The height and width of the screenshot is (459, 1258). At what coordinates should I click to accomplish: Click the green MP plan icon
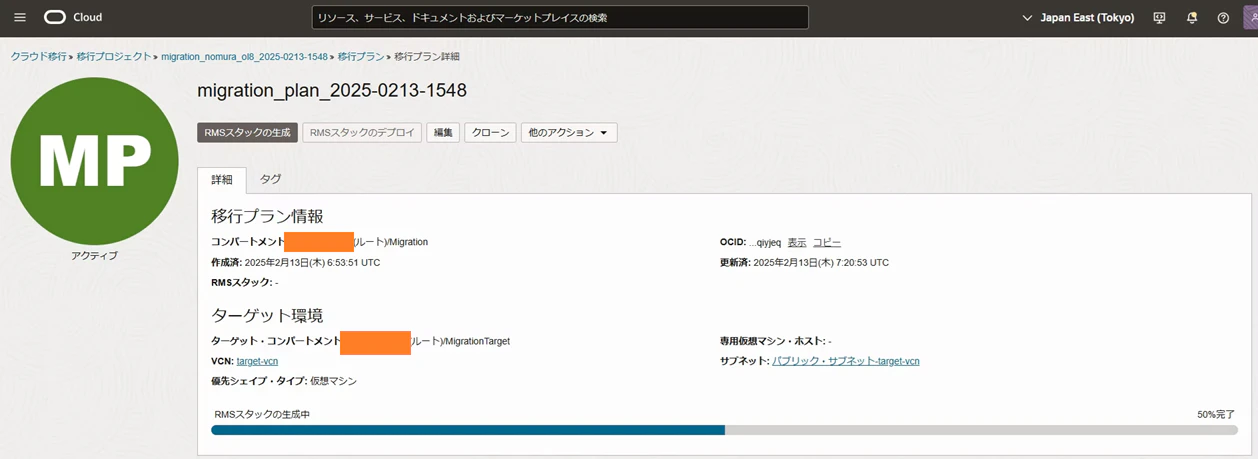coord(95,161)
